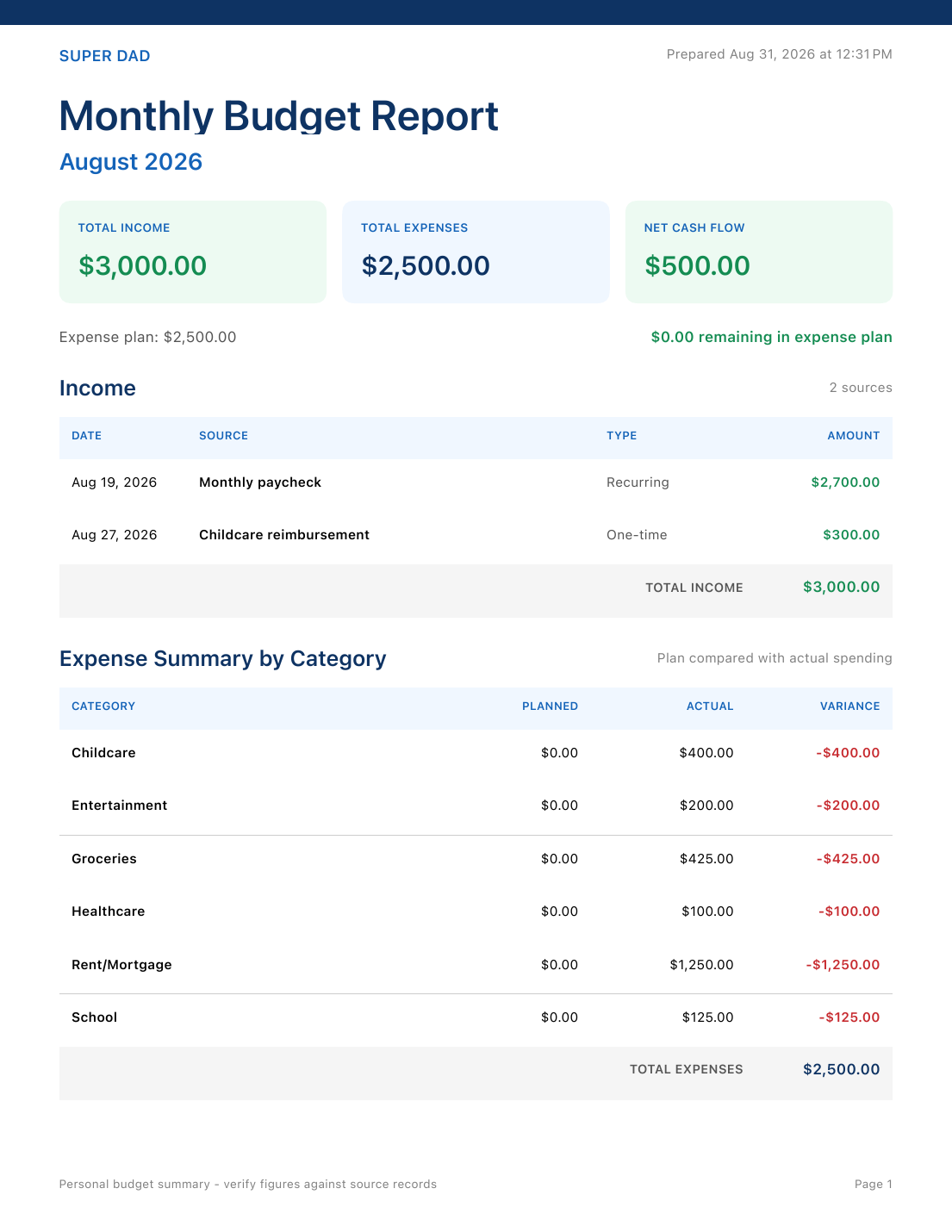Screen dimensions: 952x1232
Task: Click the -$125.00 variance cell
Action: tap(849, 1017)
